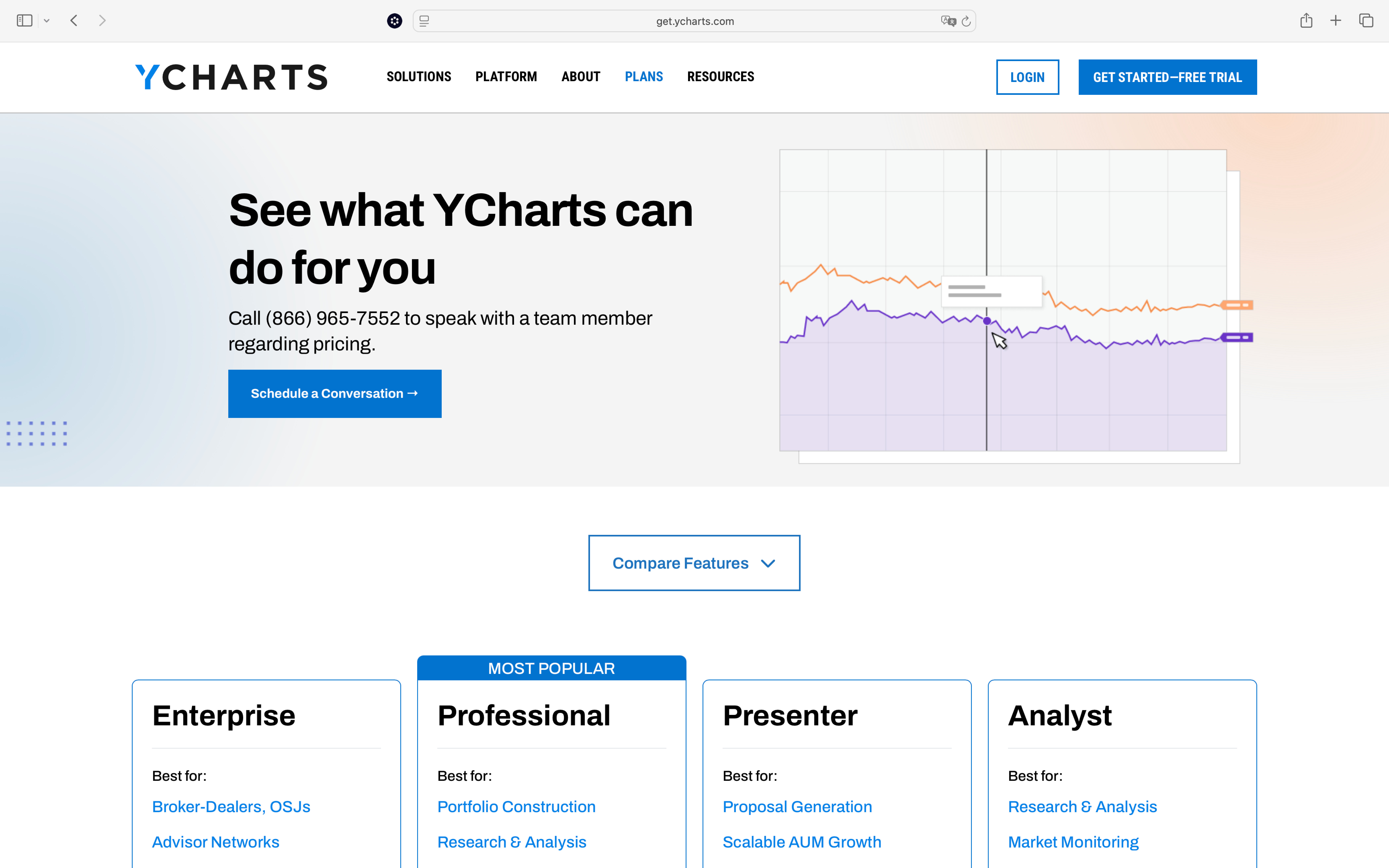Go back with the back arrow

coord(74,21)
